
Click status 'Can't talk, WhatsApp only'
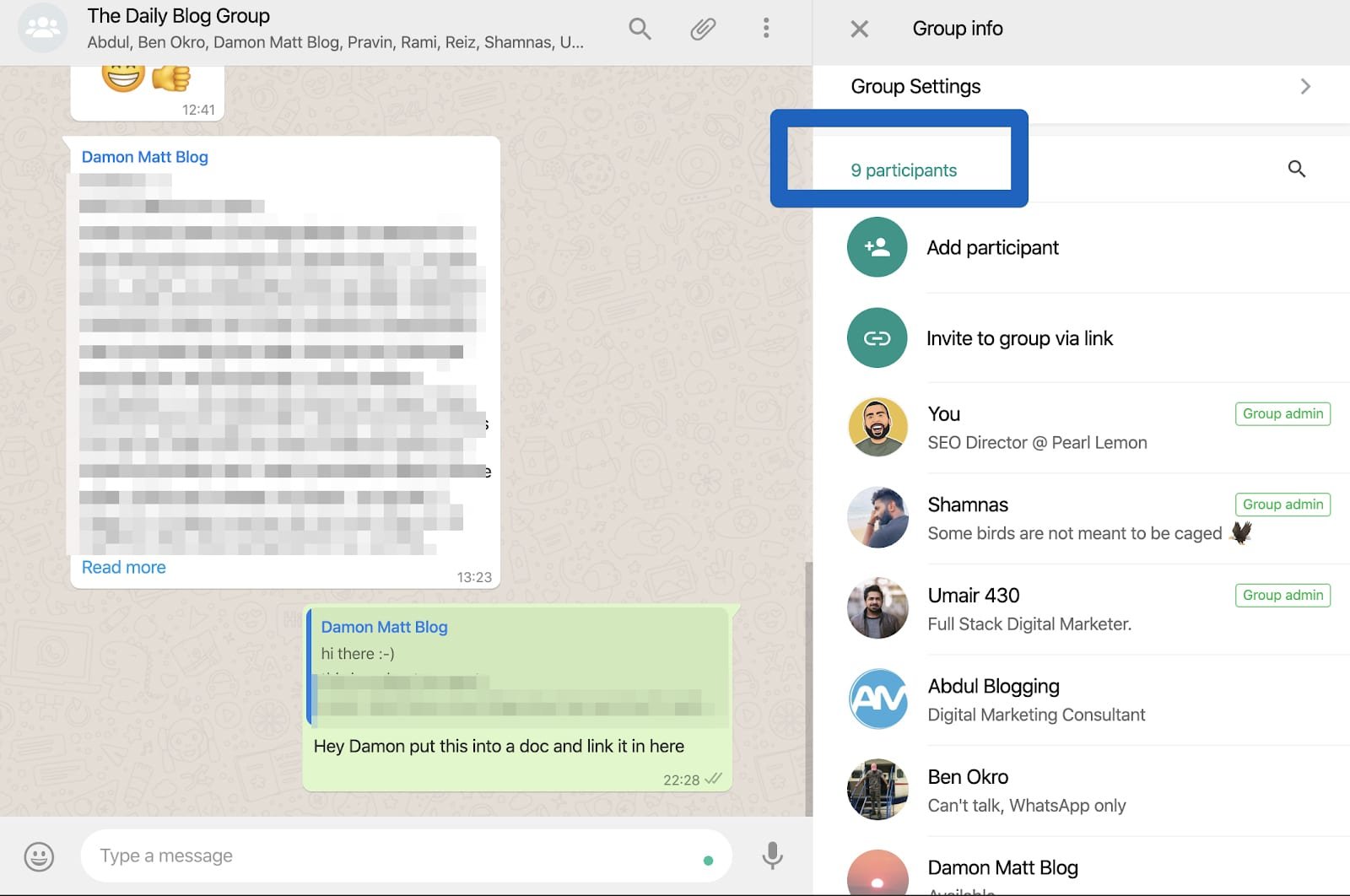(1027, 806)
